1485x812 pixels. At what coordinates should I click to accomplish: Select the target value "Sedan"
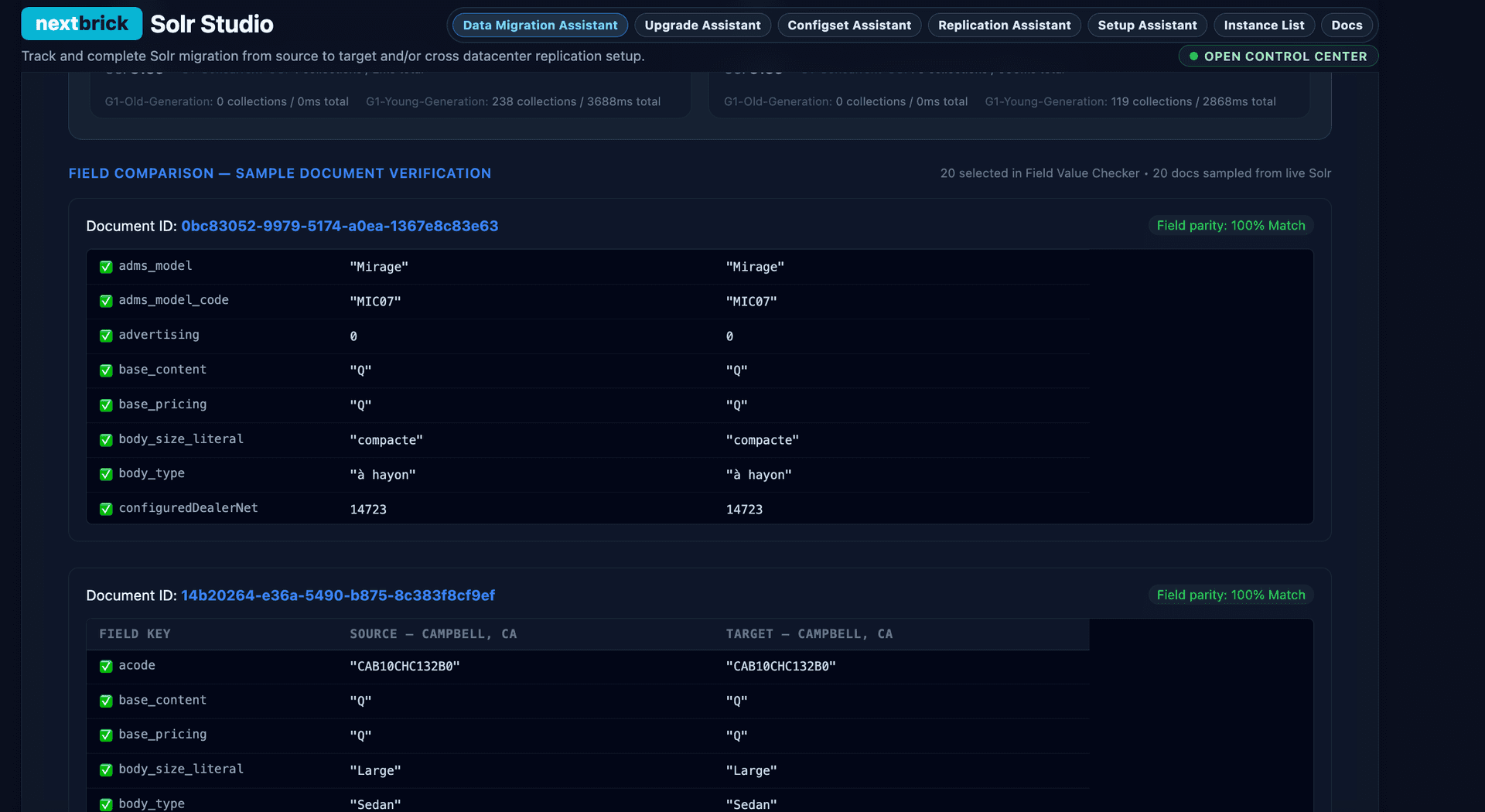click(x=751, y=805)
